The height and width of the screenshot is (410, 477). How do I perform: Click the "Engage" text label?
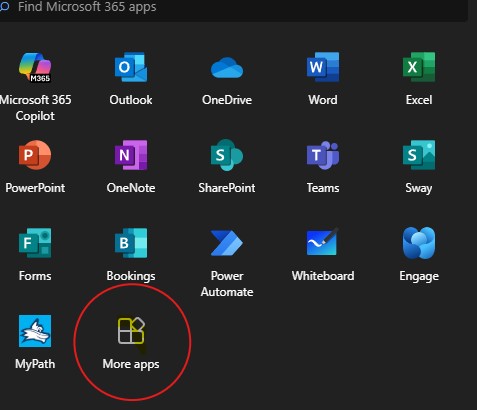(x=419, y=276)
